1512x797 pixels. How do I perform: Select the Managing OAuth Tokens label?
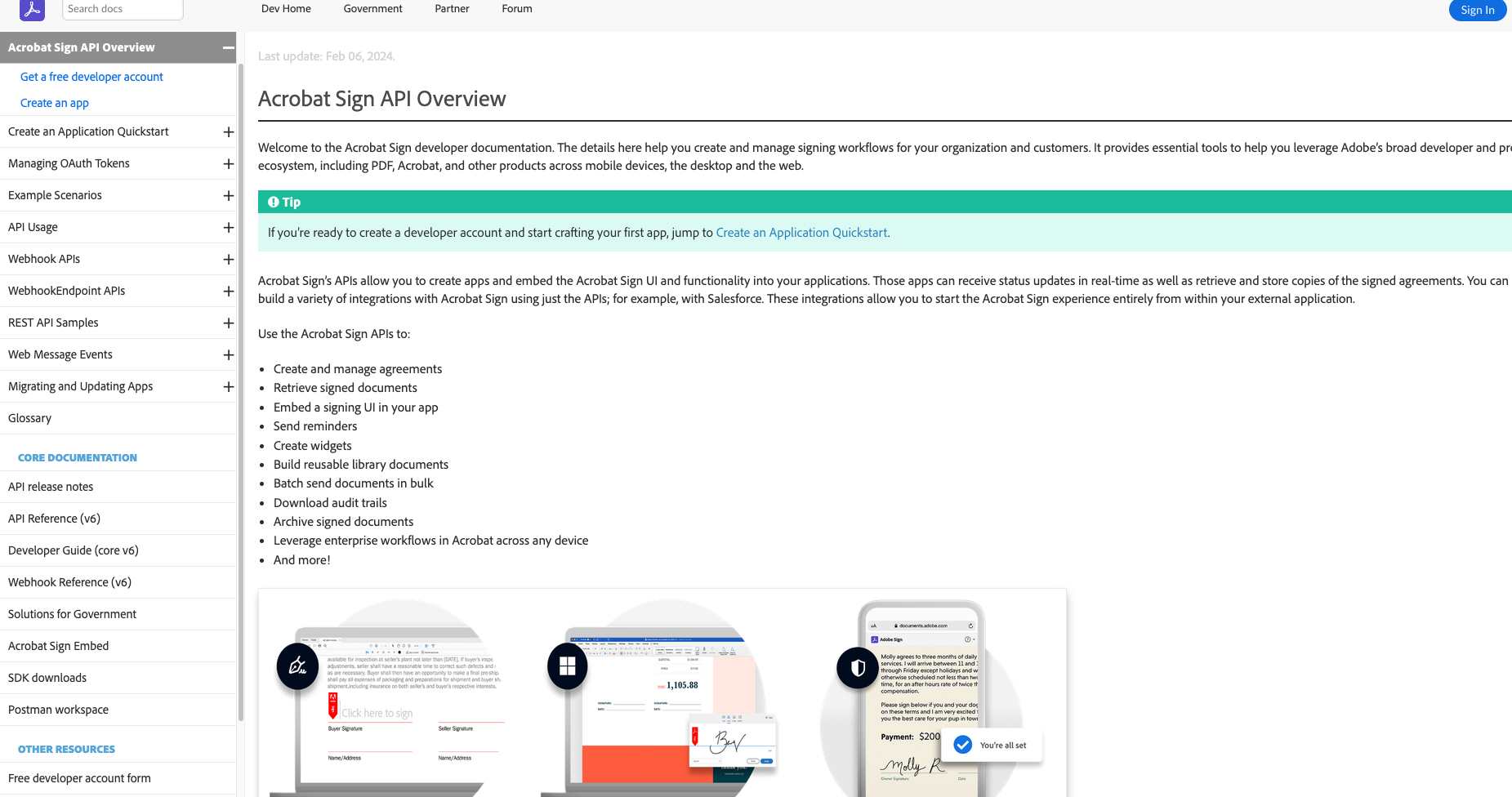pos(69,163)
